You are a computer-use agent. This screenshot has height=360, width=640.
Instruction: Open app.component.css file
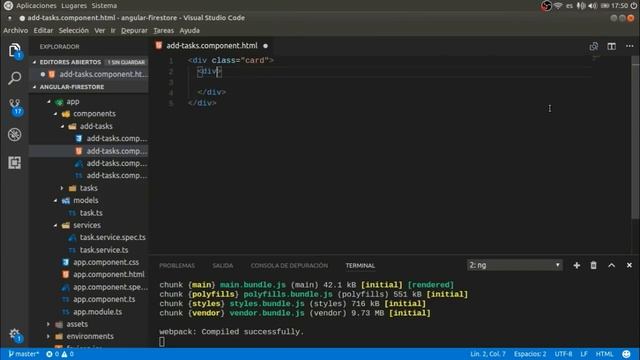tap(106, 262)
